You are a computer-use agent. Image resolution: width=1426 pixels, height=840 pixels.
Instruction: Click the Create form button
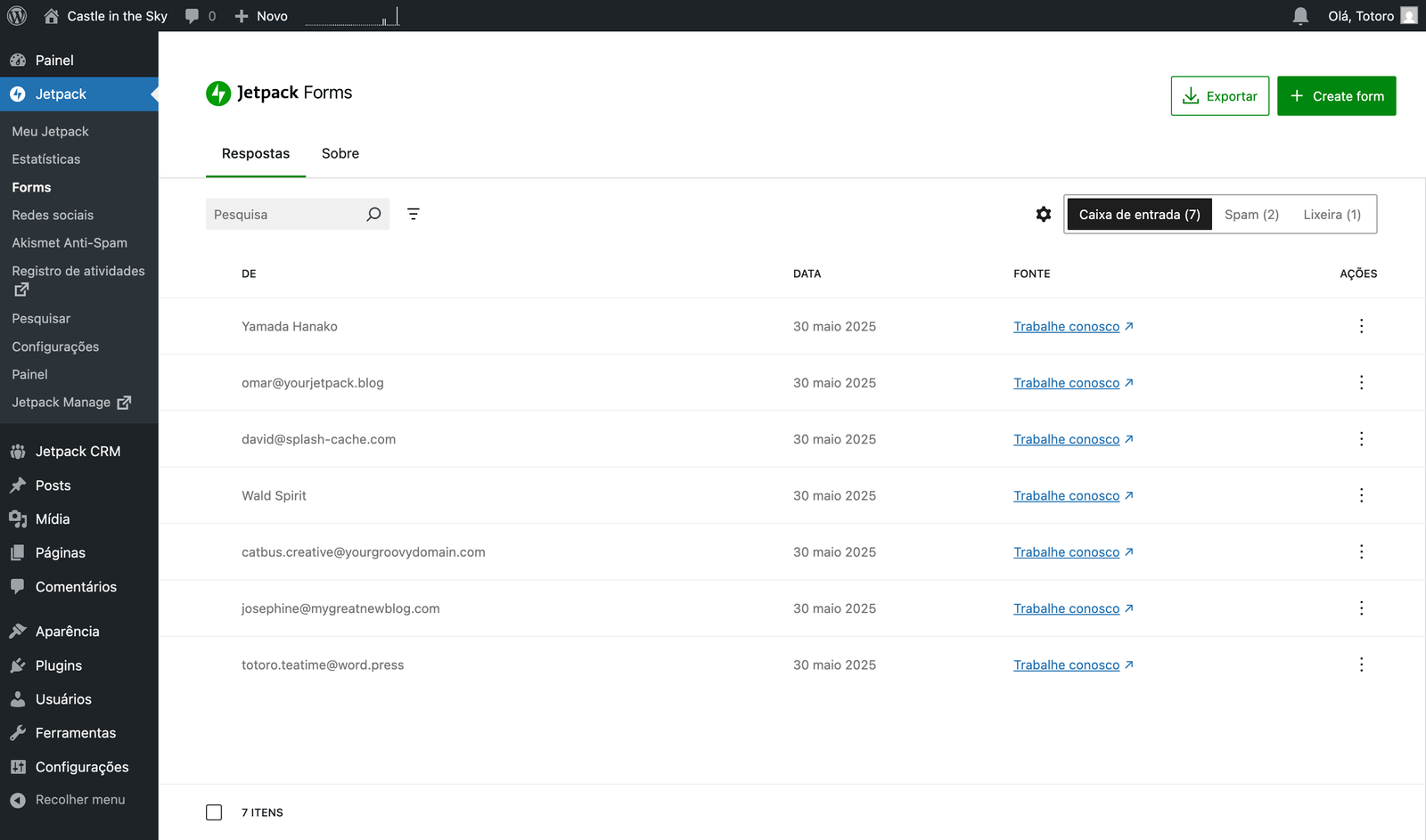pos(1336,96)
